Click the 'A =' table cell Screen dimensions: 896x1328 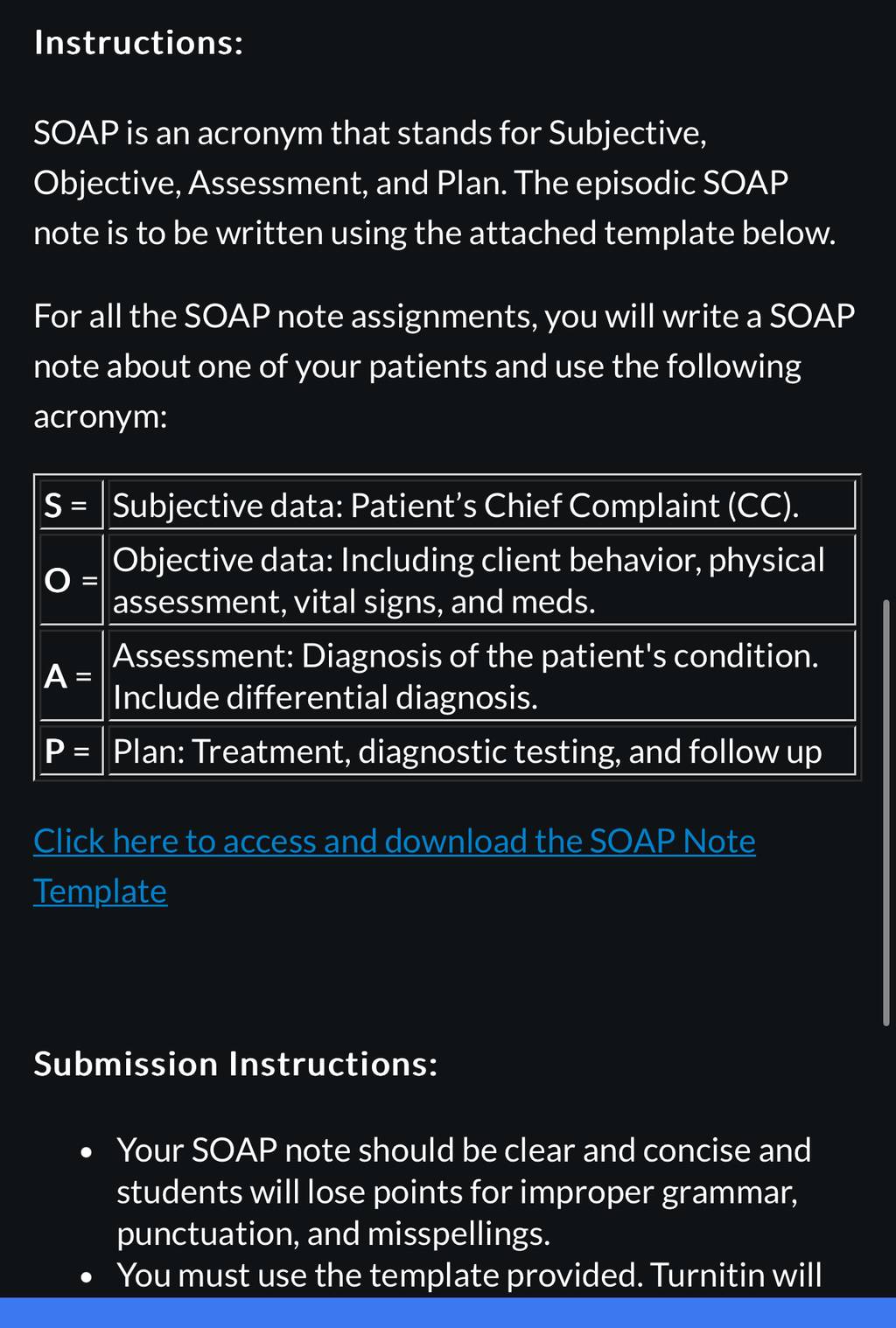point(70,675)
